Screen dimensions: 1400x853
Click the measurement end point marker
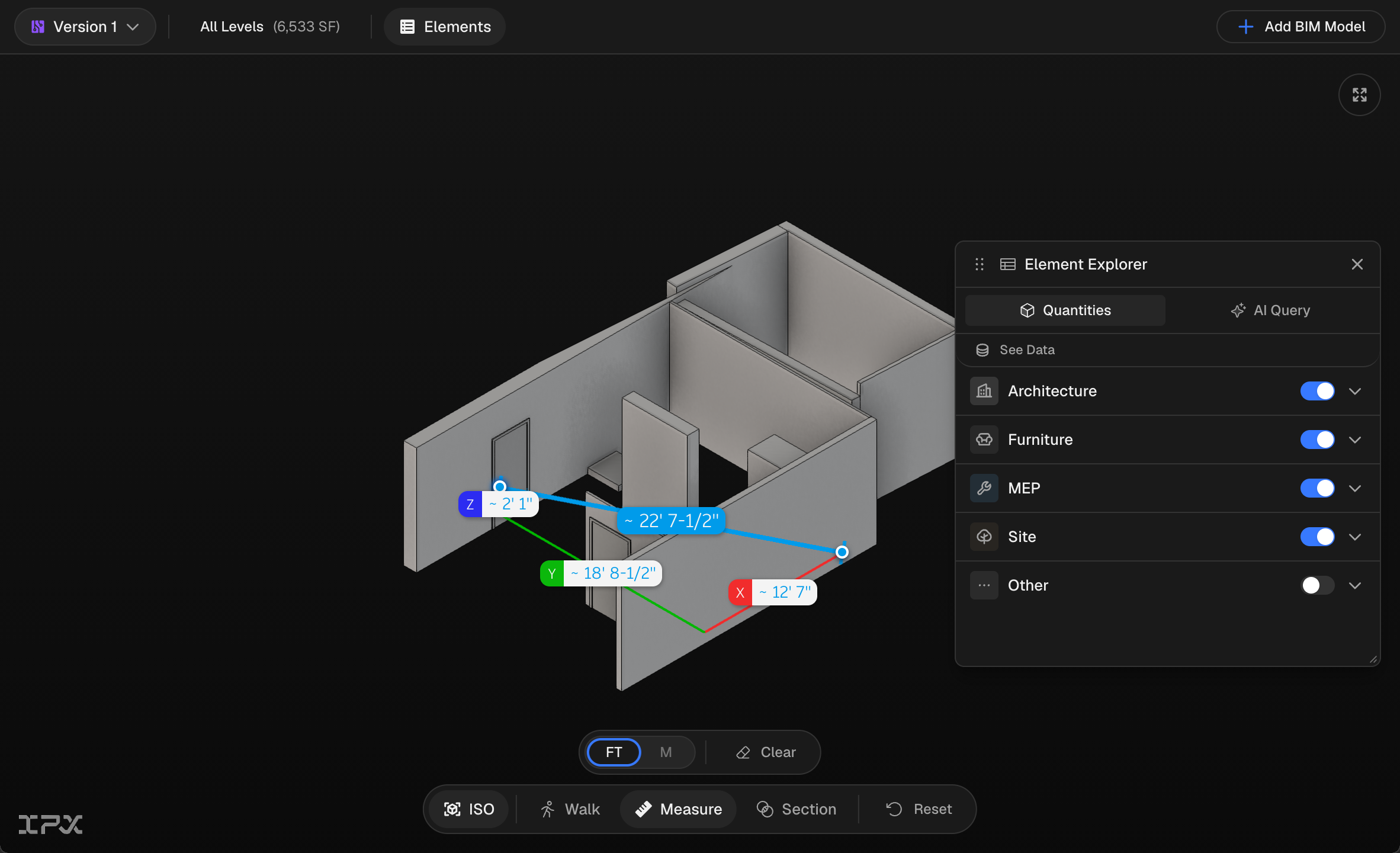[x=842, y=552]
